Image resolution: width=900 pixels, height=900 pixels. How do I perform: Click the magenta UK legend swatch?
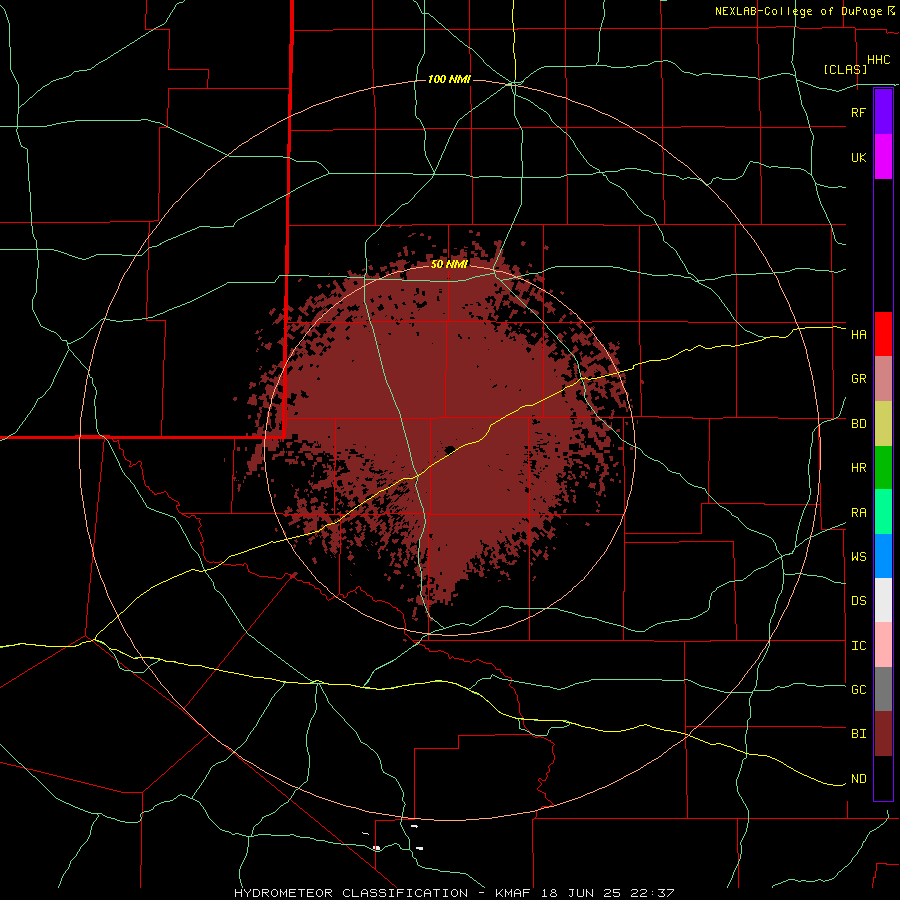click(x=883, y=157)
